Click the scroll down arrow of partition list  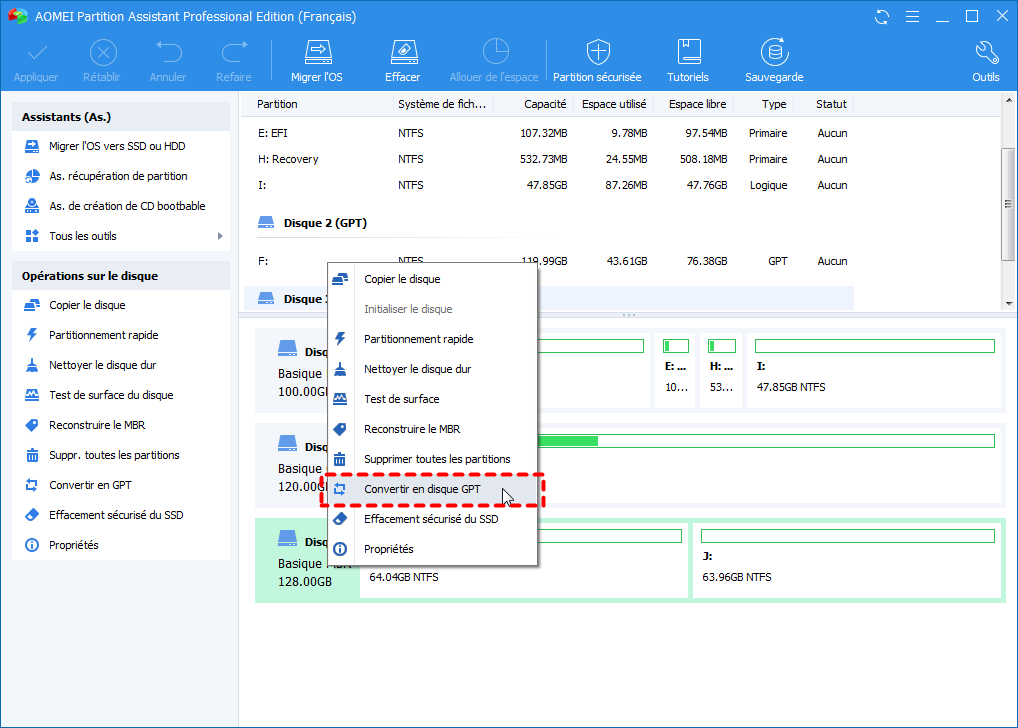(x=1008, y=303)
